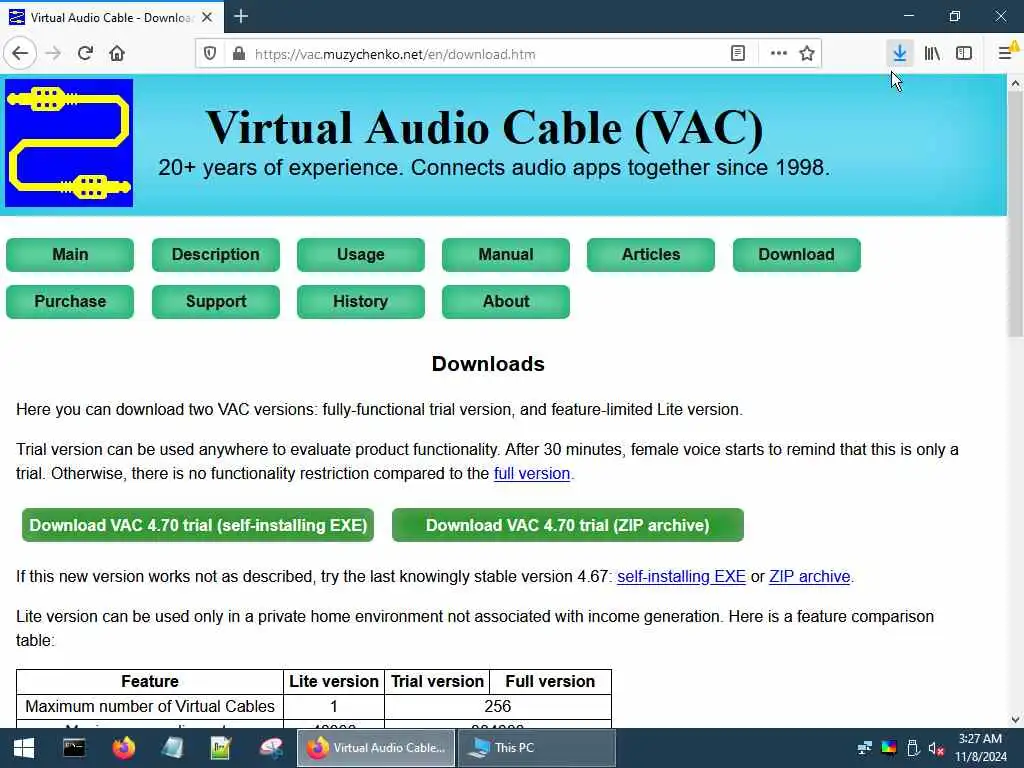Screen dimensions: 1024x768
Task: Click the padlock site security icon
Action: 239,54
